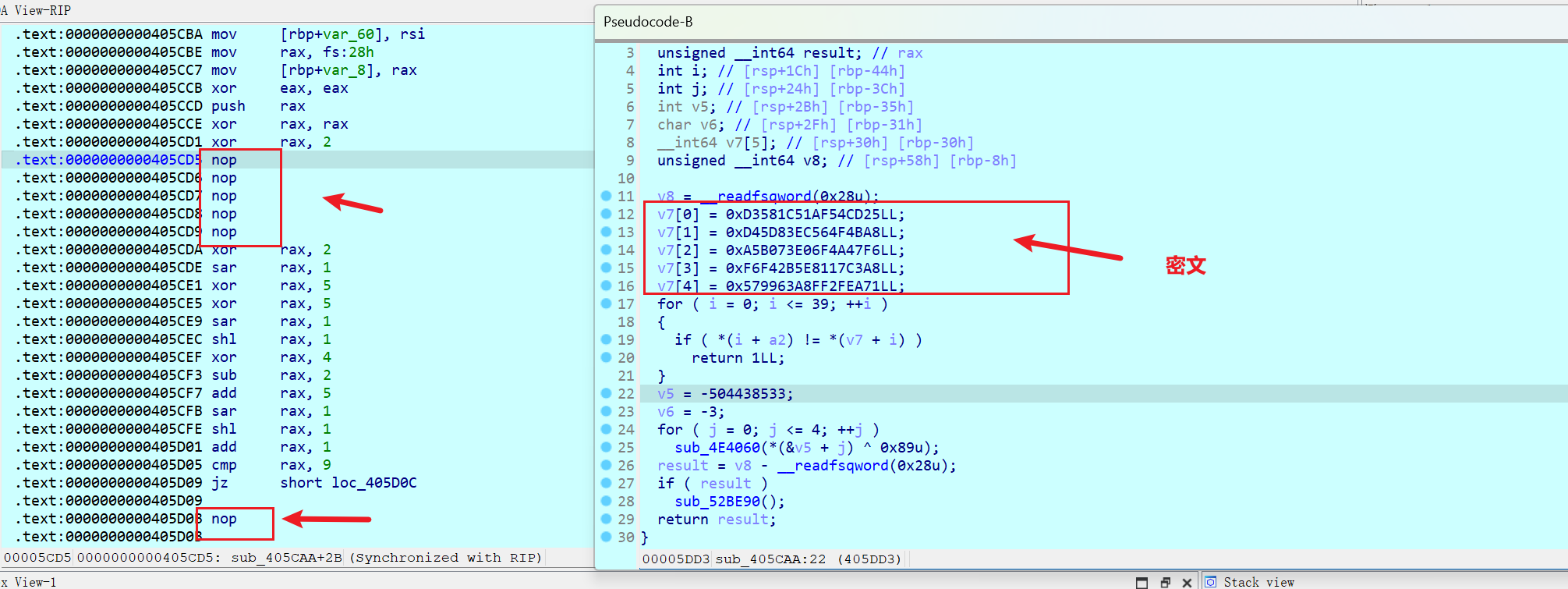Select the jz mnemonic at 405D09
The height and width of the screenshot is (589, 1568).
click(220, 483)
